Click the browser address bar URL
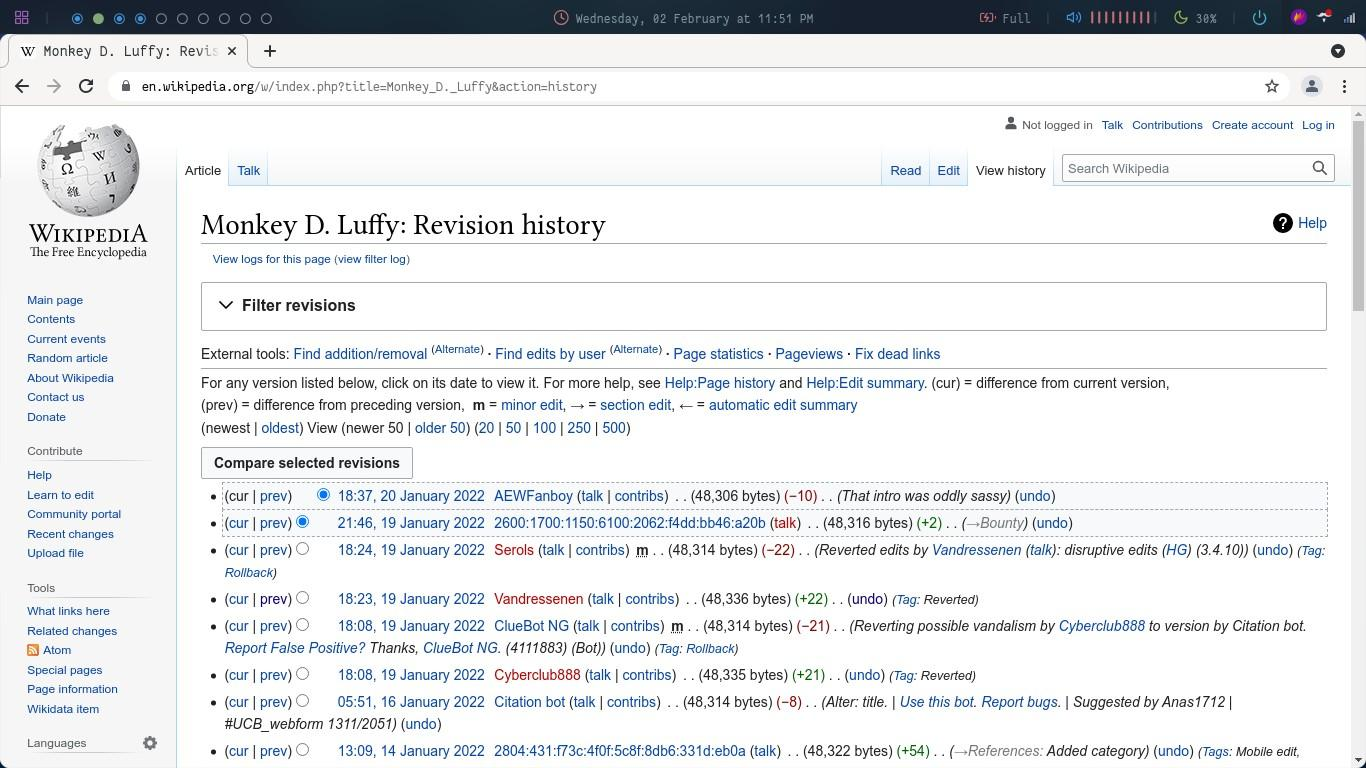 point(369,87)
